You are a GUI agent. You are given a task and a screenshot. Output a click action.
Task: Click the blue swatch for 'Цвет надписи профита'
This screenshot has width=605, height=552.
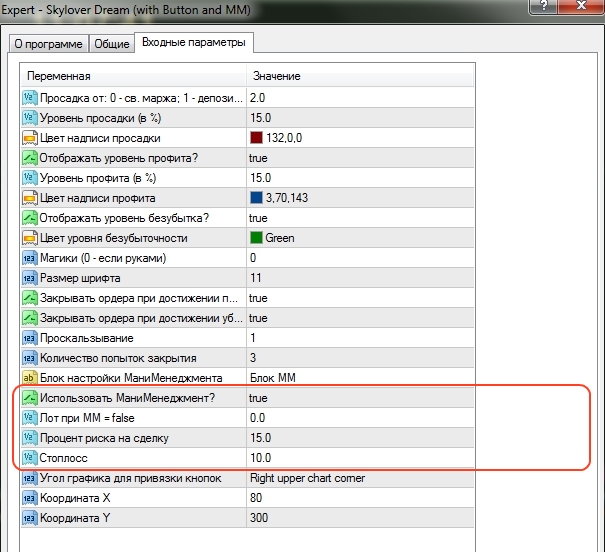[256, 198]
